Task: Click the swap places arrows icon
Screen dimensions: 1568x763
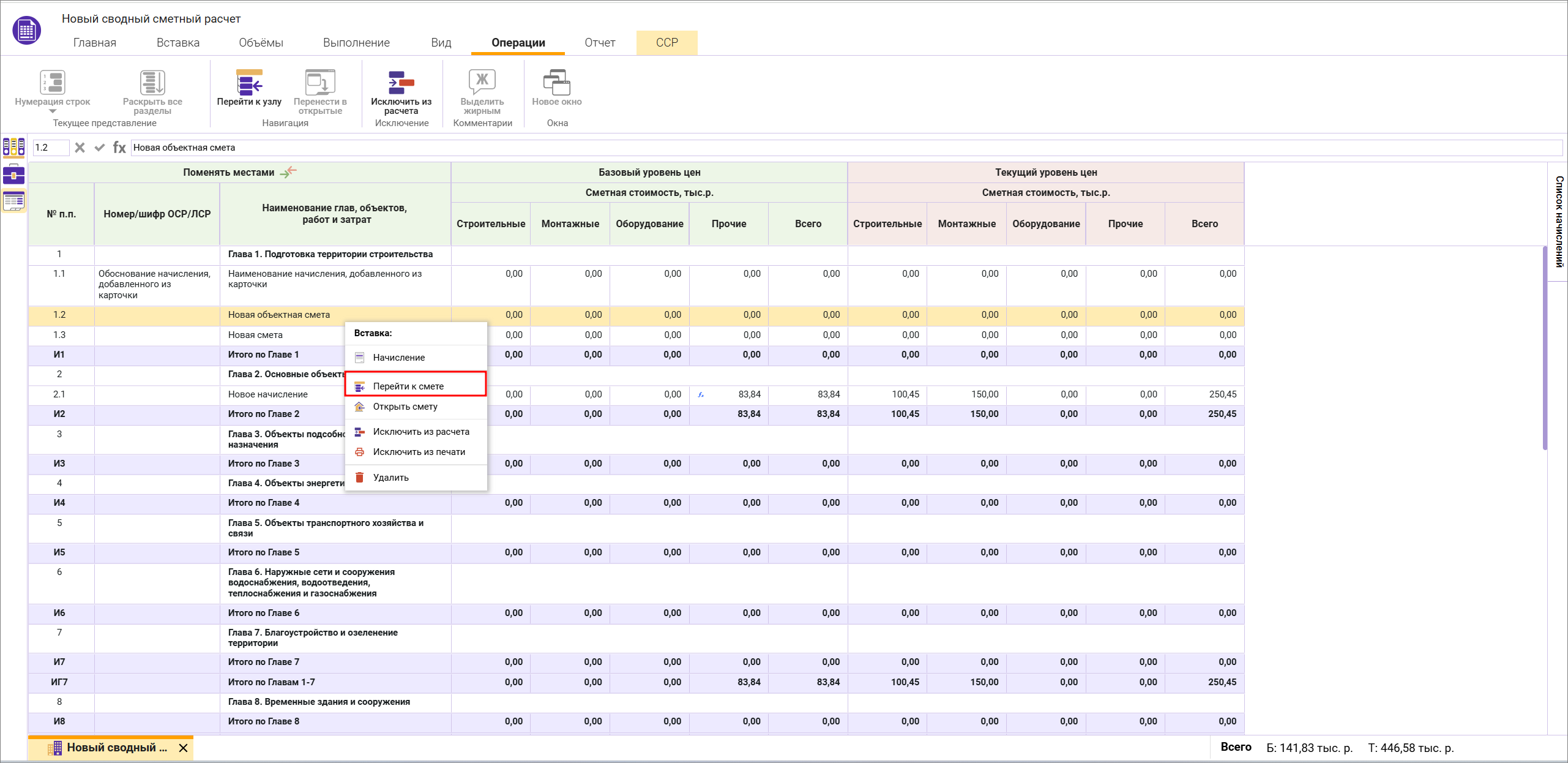Action: point(288,172)
